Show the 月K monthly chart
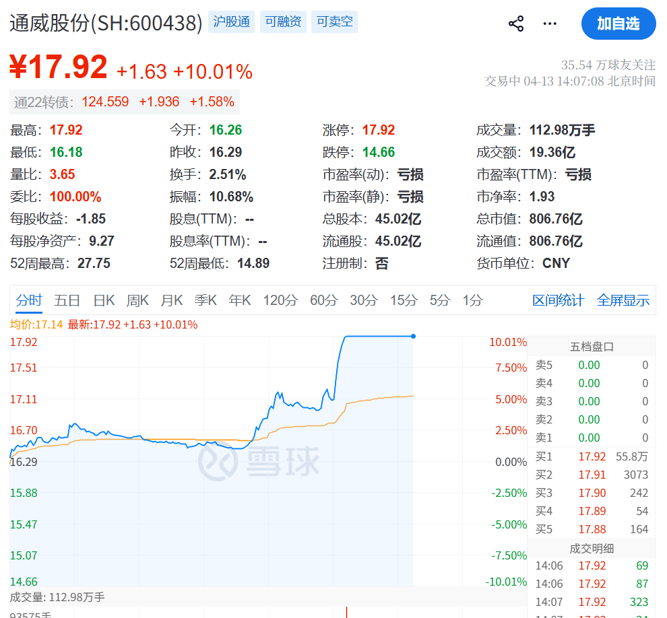The width and height of the screenshot is (667, 618). [172, 300]
